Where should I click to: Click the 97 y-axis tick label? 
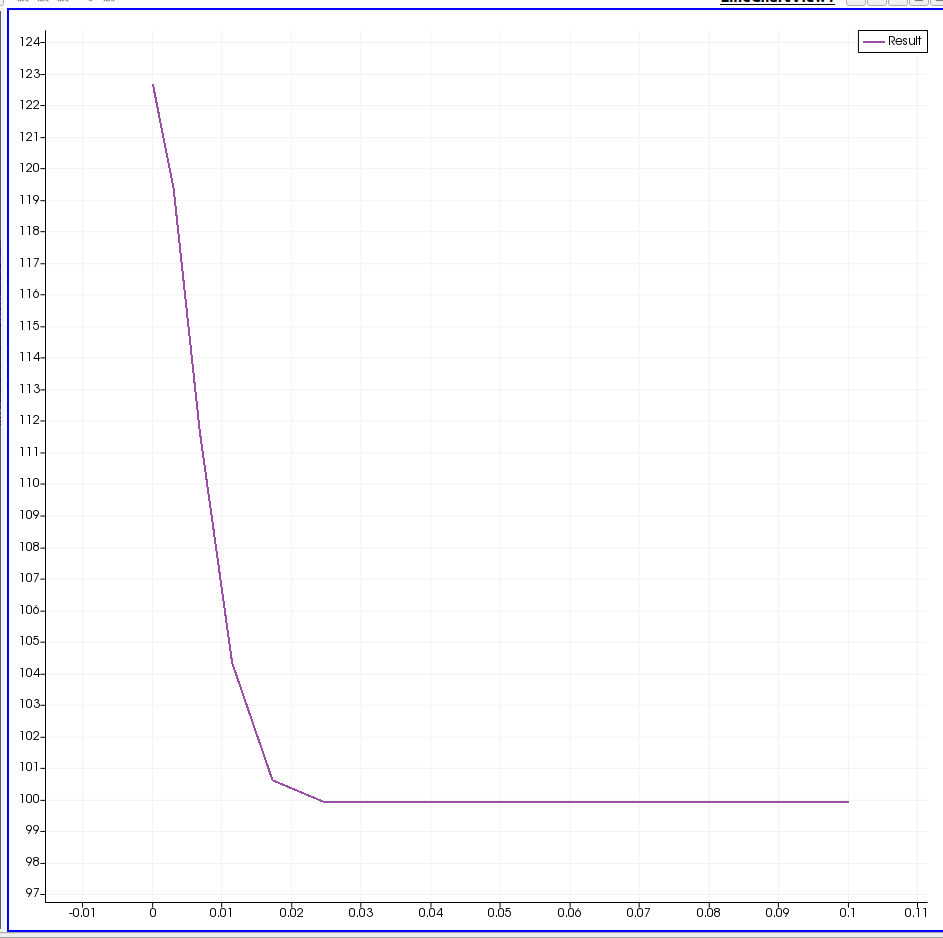(x=32, y=893)
